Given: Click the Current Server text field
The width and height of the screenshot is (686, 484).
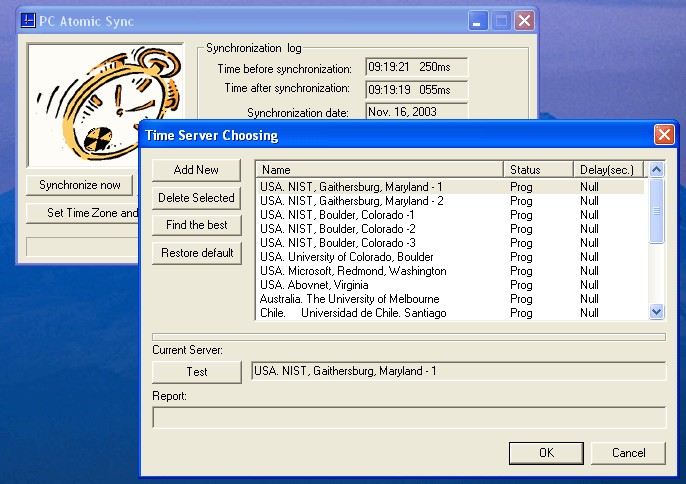Looking at the screenshot, I should tap(457, 372).
